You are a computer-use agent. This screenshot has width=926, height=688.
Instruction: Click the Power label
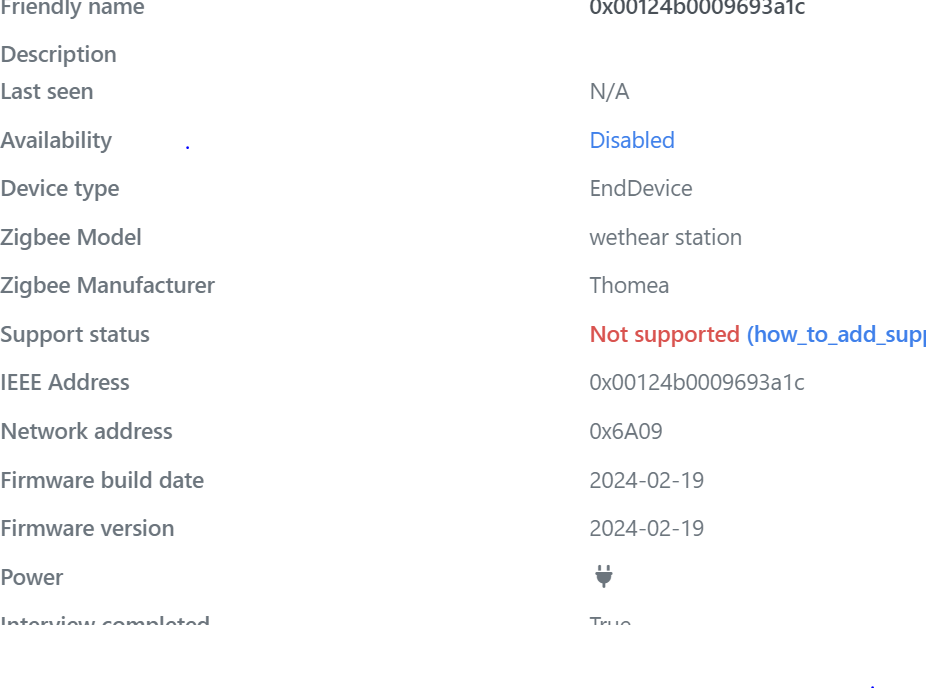[x=32, y=577]
